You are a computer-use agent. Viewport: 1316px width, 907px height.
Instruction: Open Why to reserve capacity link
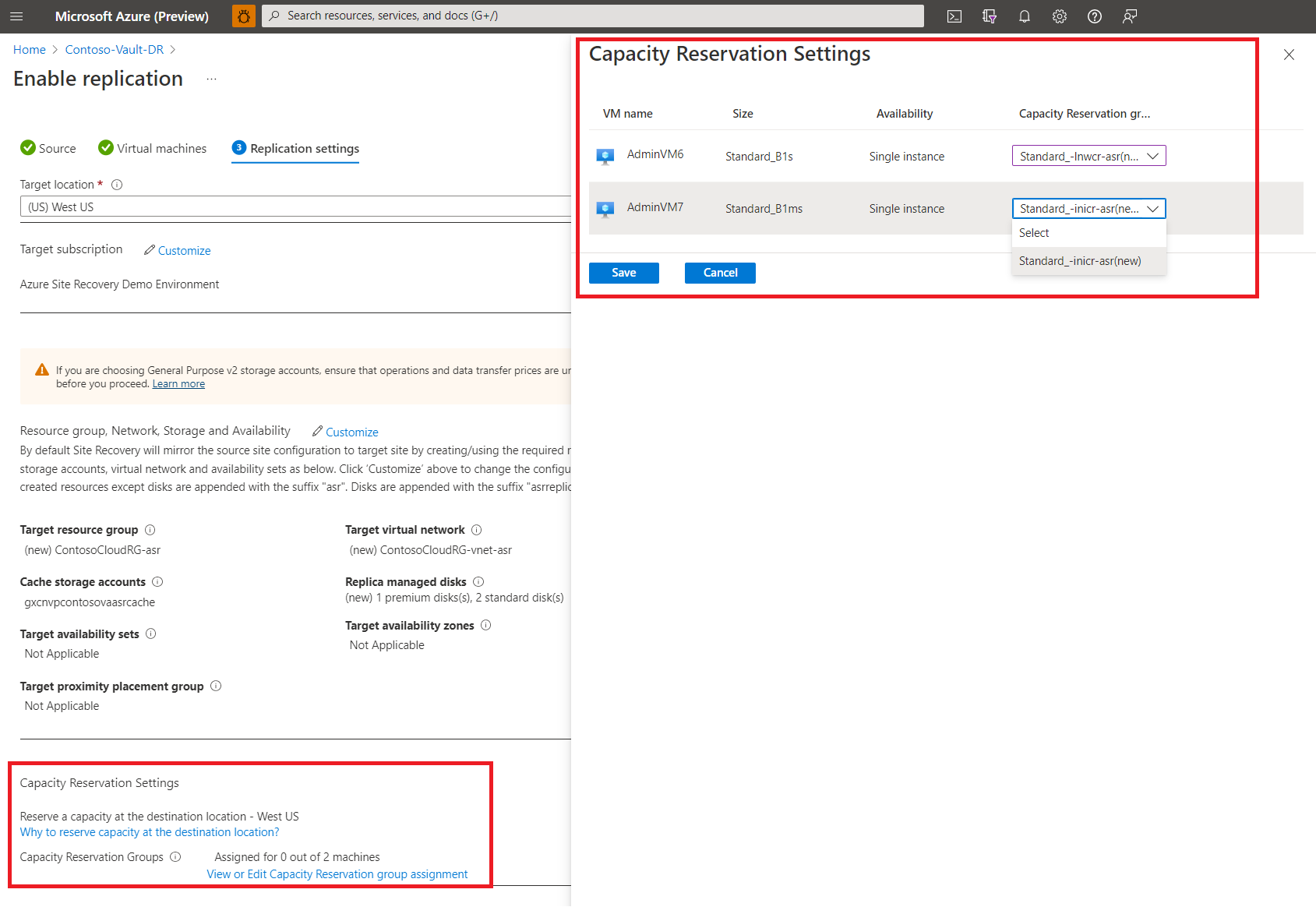coord(150,832)
